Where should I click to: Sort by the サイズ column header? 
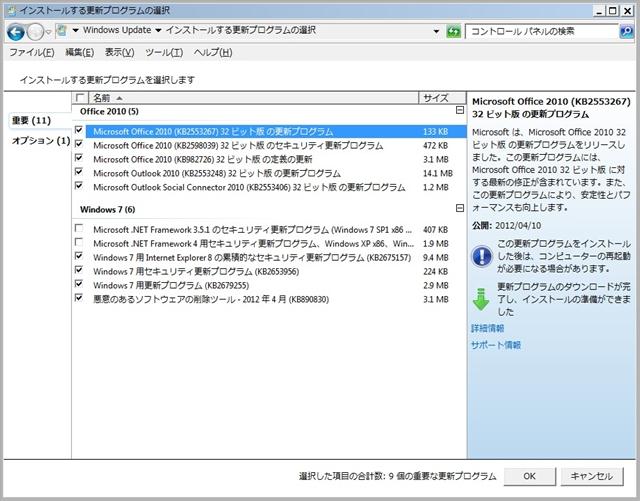click(x=442, y=98)
